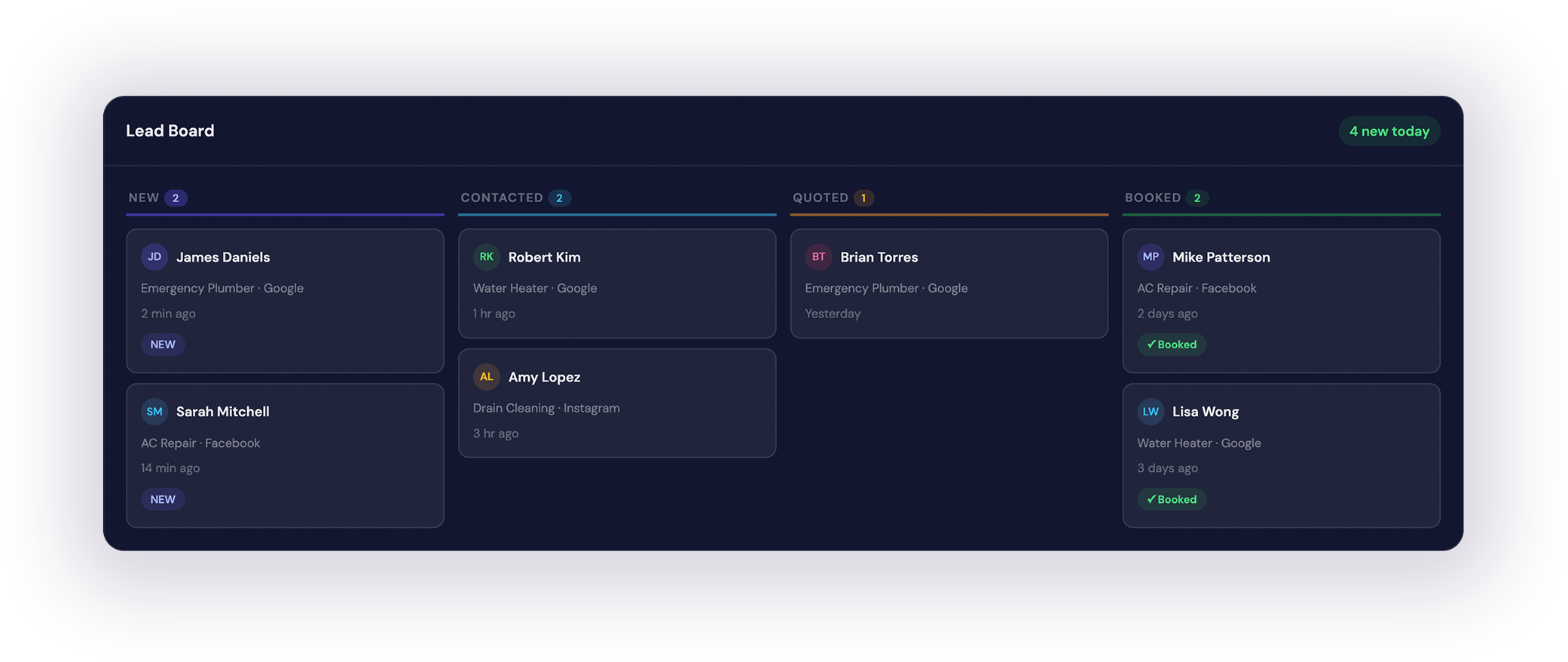Click Amy Lopez's AL avatar icon
This screenshot has height=662, width=1568.
[487, 377]
